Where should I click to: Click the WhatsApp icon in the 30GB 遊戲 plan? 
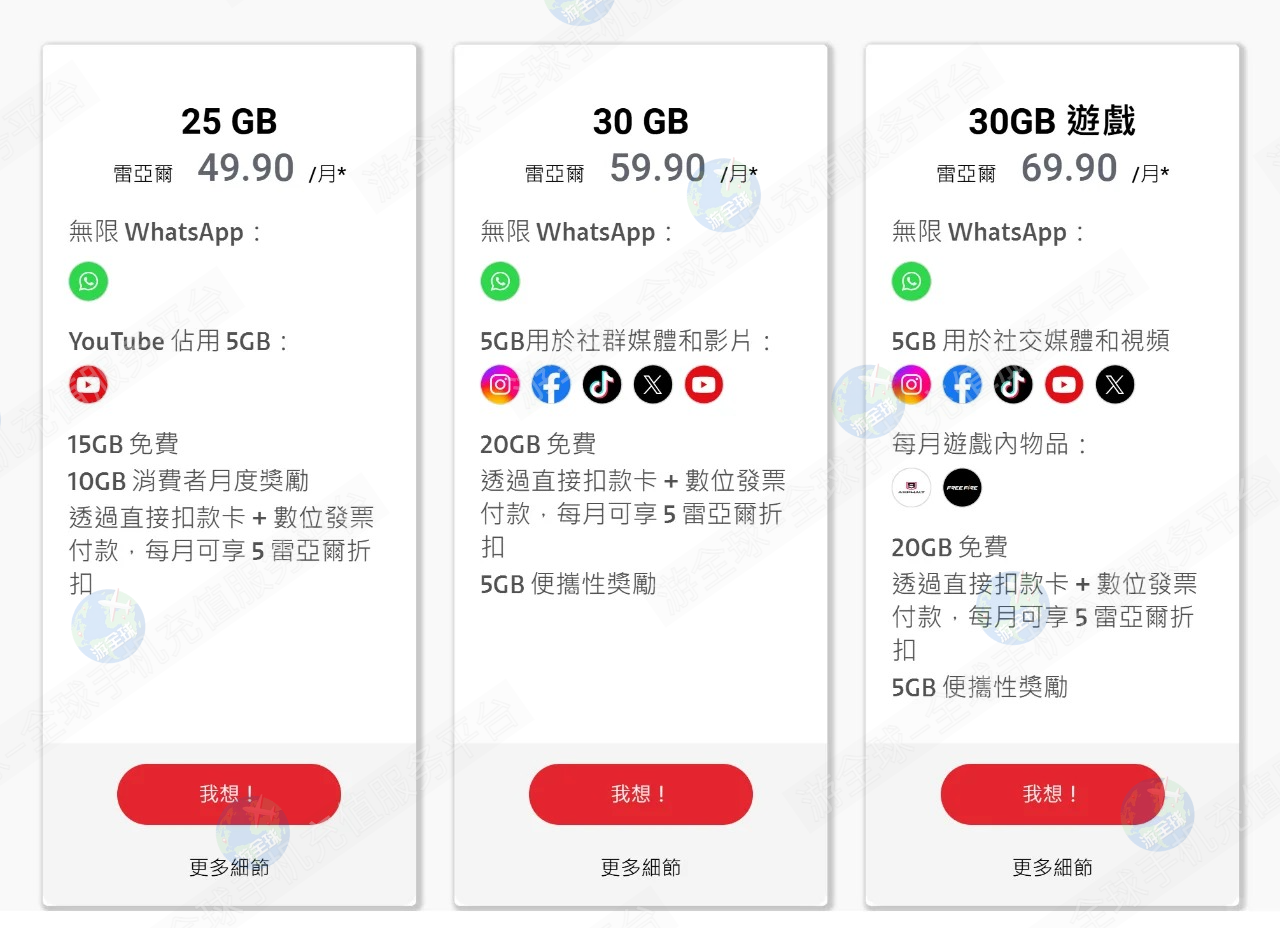(x=911, y=281)
